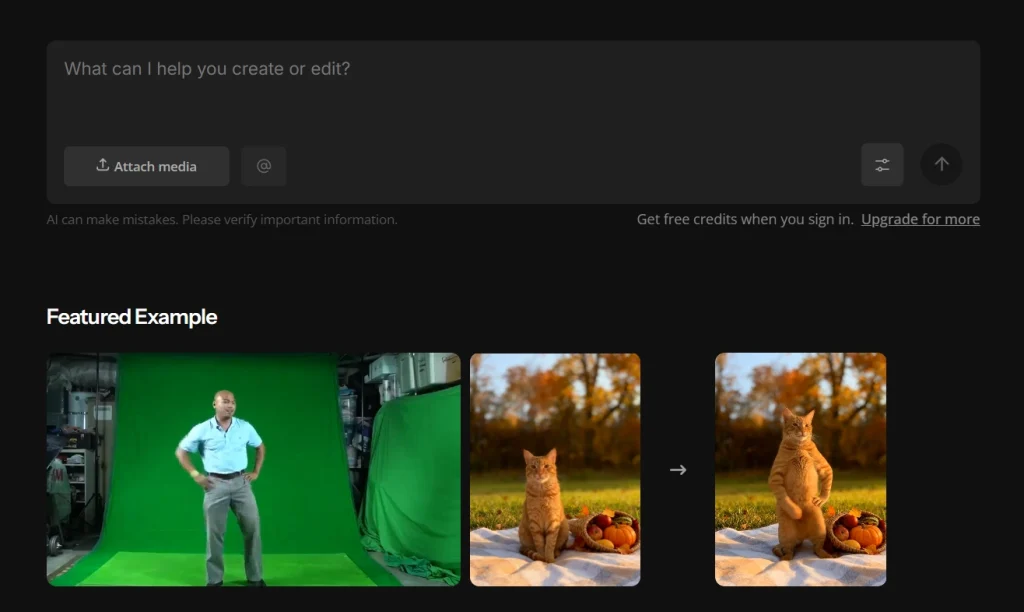Viewport: 1024px width, 612px height.
Task: Open the @ mention reference button
Action: (x=264, y=166)
